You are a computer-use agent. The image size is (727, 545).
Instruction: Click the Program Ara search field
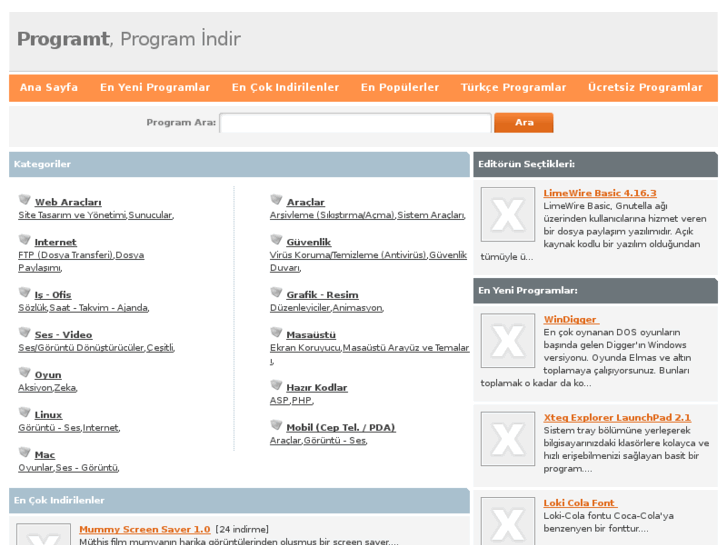355,123
